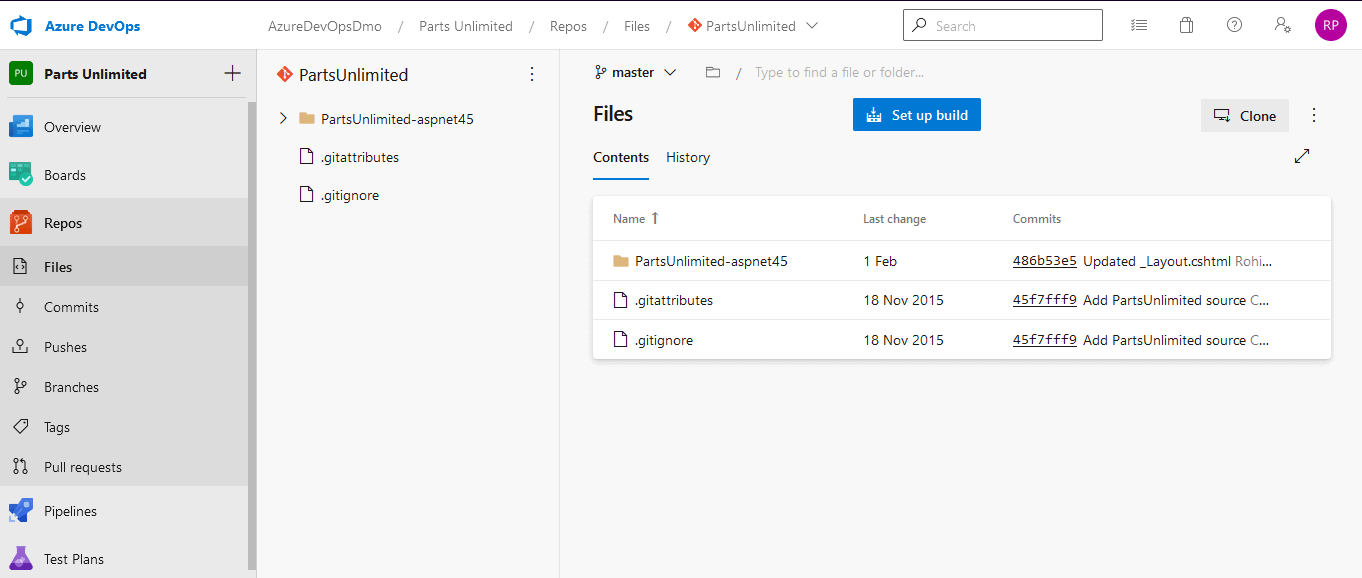Navigate to Branches in the sidebar

pyautogui.click(x=72, y=386)
